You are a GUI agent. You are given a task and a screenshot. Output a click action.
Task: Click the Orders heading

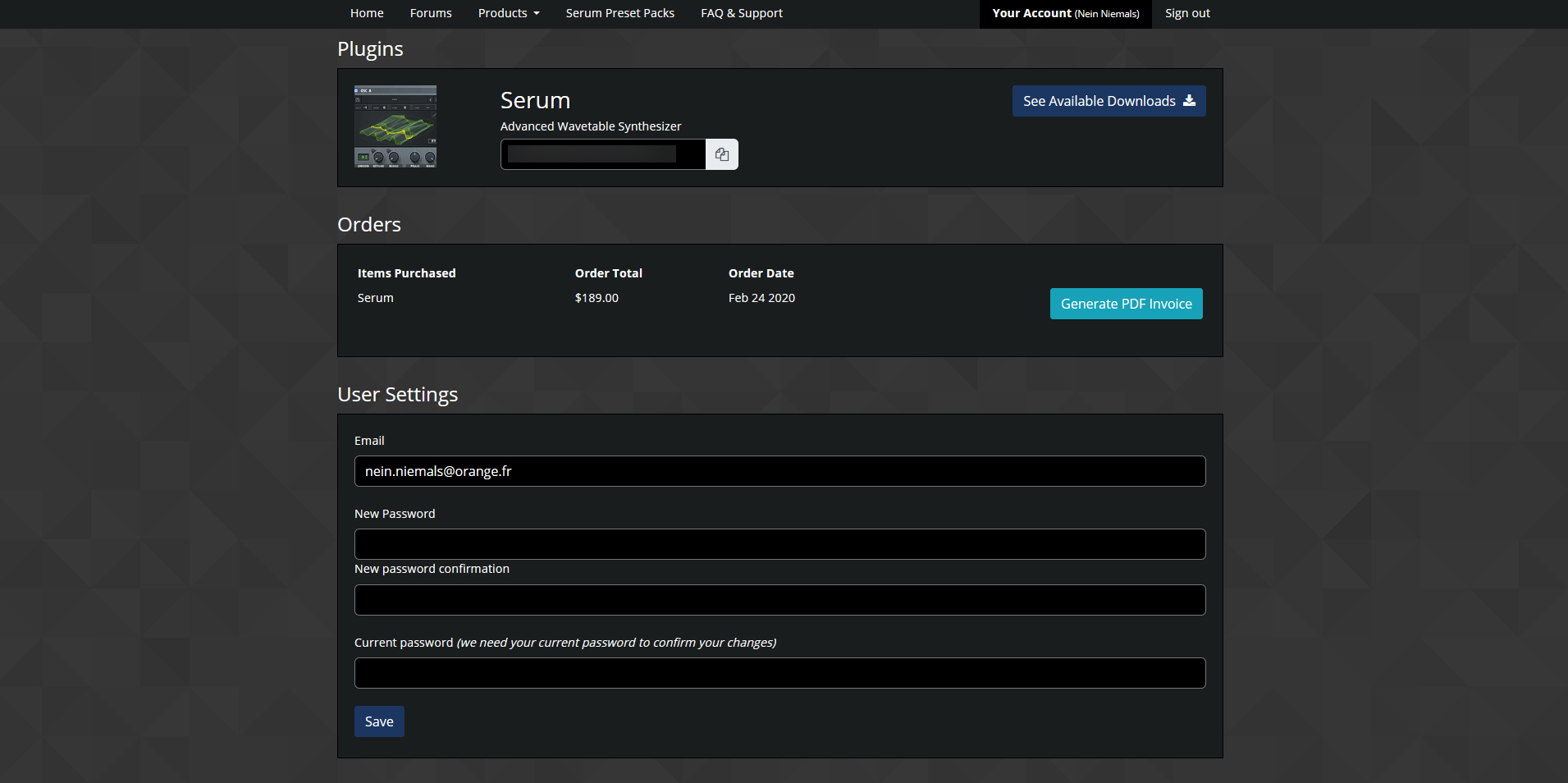click(x=369, y=225)
